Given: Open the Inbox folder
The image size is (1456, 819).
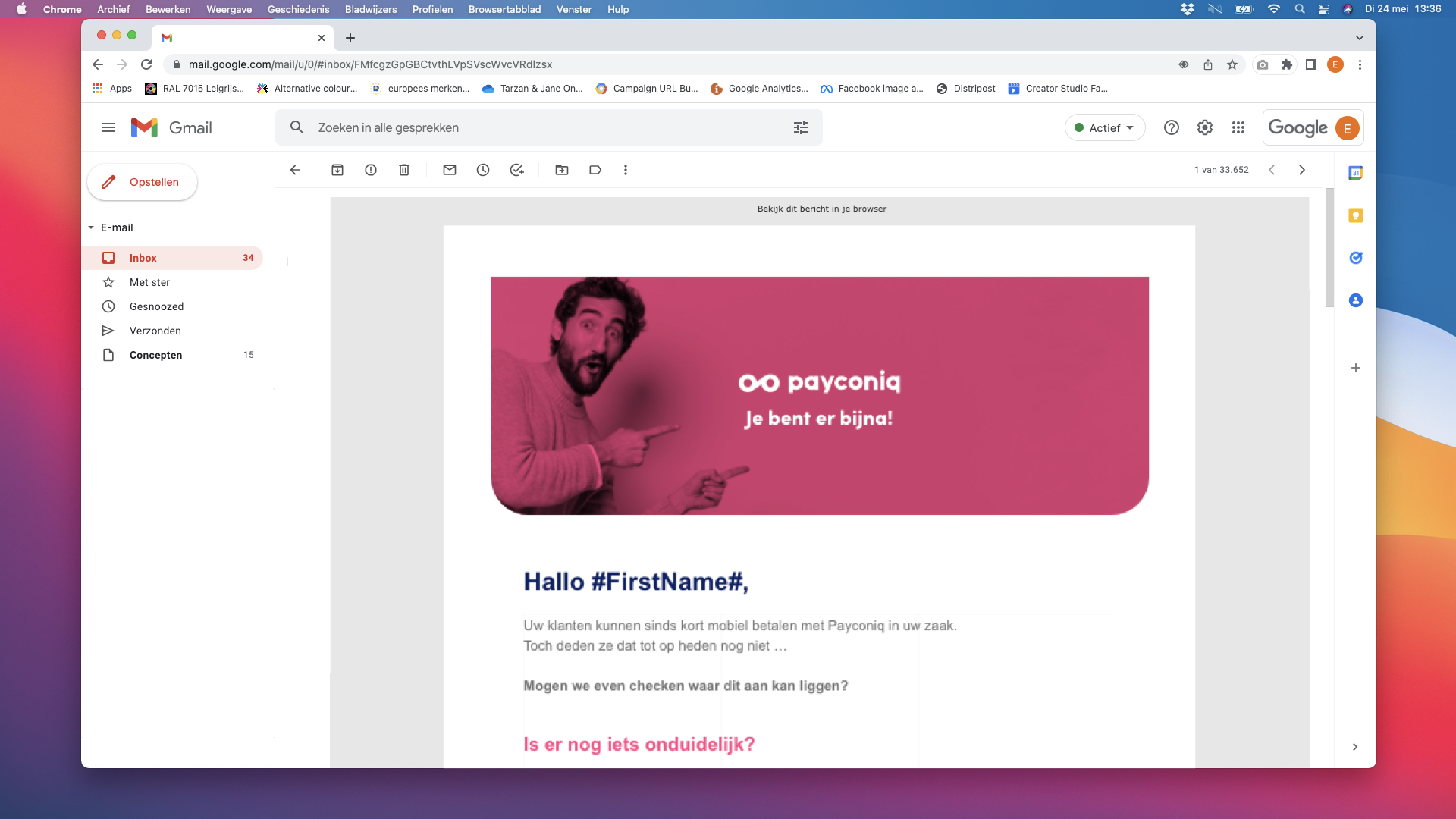Looking at the screenshot, I should pyautogui.click(x=172, y=258).
